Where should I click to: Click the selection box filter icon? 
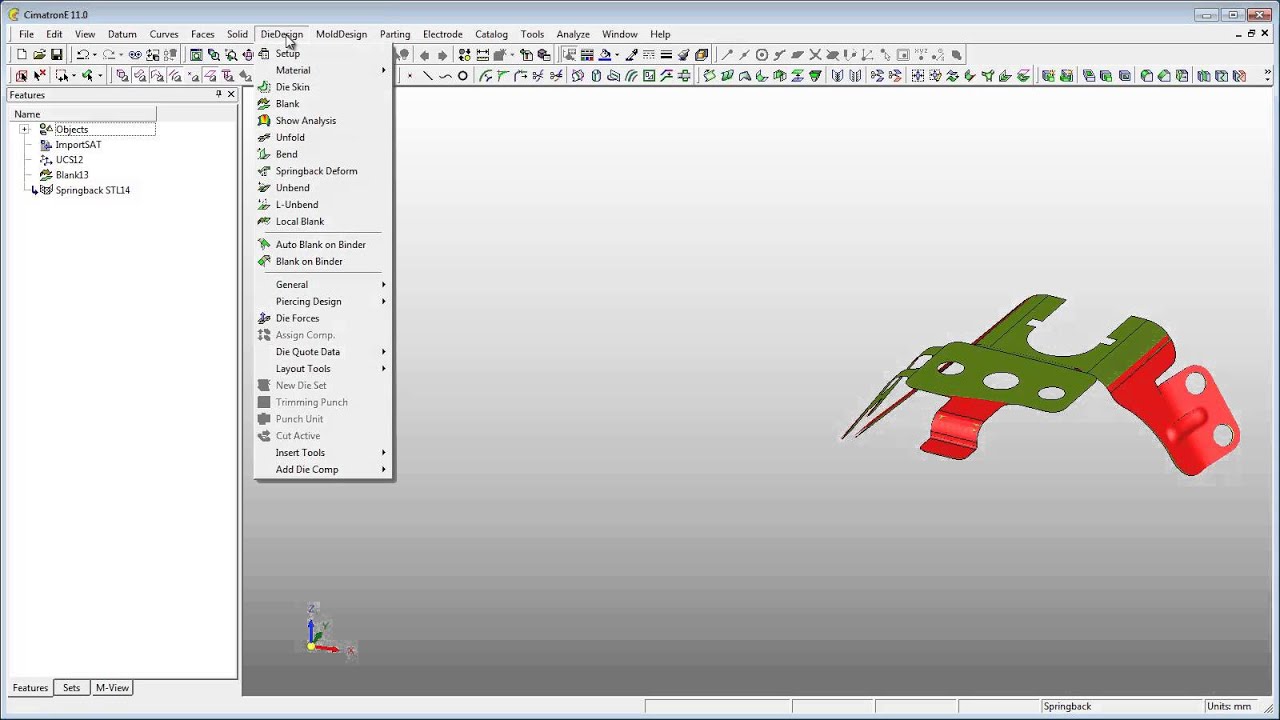[62, 75]
